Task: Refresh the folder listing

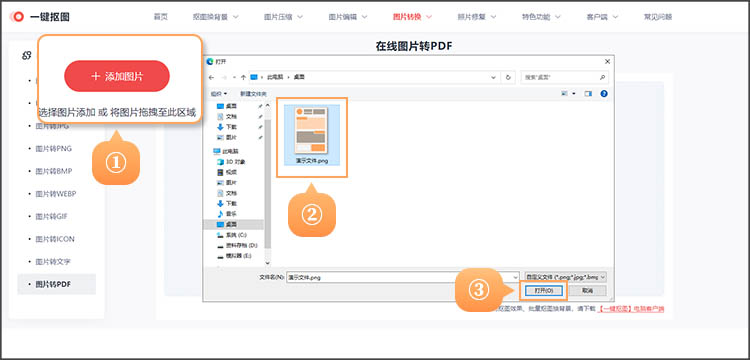Action: coord(508,77)
